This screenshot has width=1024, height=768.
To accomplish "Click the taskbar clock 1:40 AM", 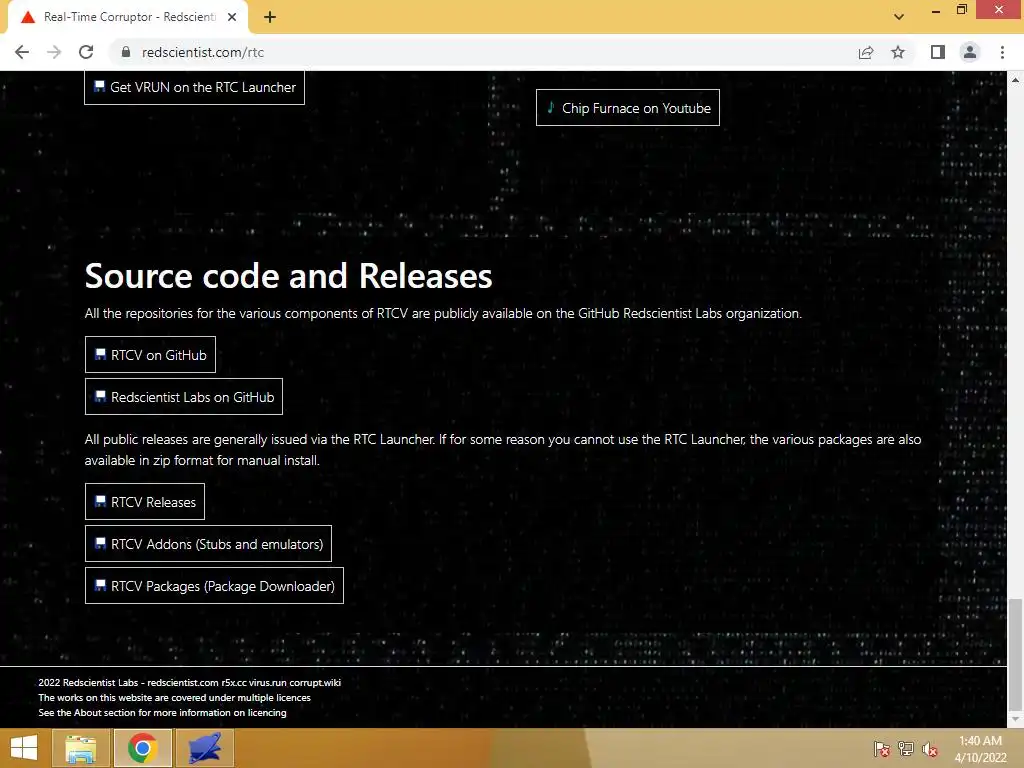I will (x=980, y=741).
